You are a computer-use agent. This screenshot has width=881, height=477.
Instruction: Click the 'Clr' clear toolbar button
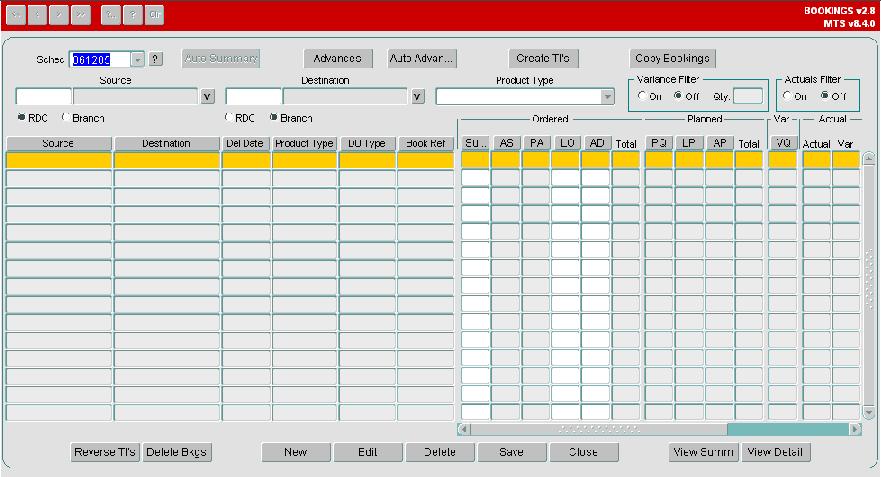click(x=155, y=15)
